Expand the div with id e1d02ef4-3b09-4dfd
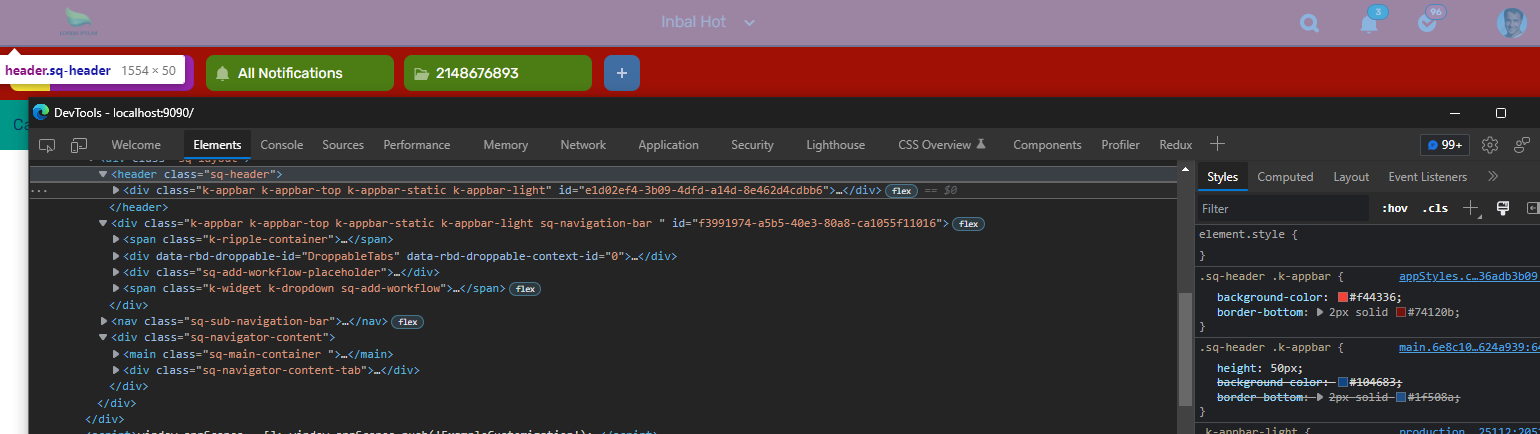Image resolution: width=1540 pixels, height=434 pixels. coord(116,190)
